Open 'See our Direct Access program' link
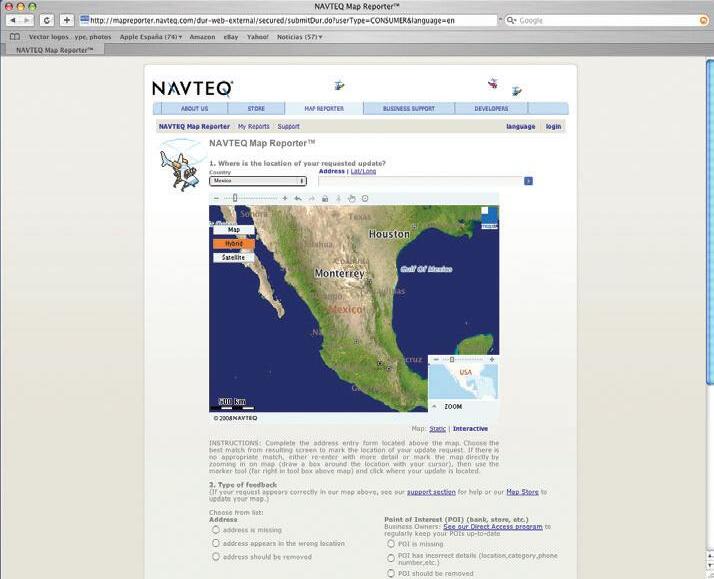The image size is (714, 579). click(x=493, y=527)
